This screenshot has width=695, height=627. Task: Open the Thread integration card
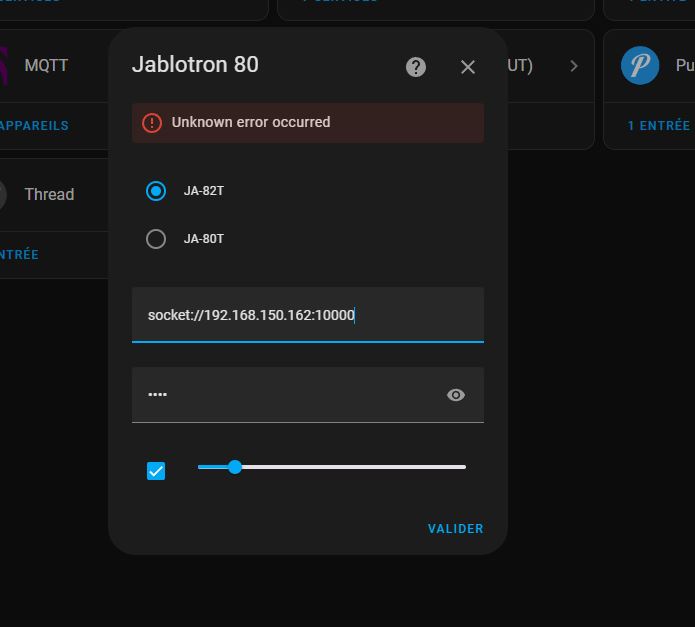[53, 195]
